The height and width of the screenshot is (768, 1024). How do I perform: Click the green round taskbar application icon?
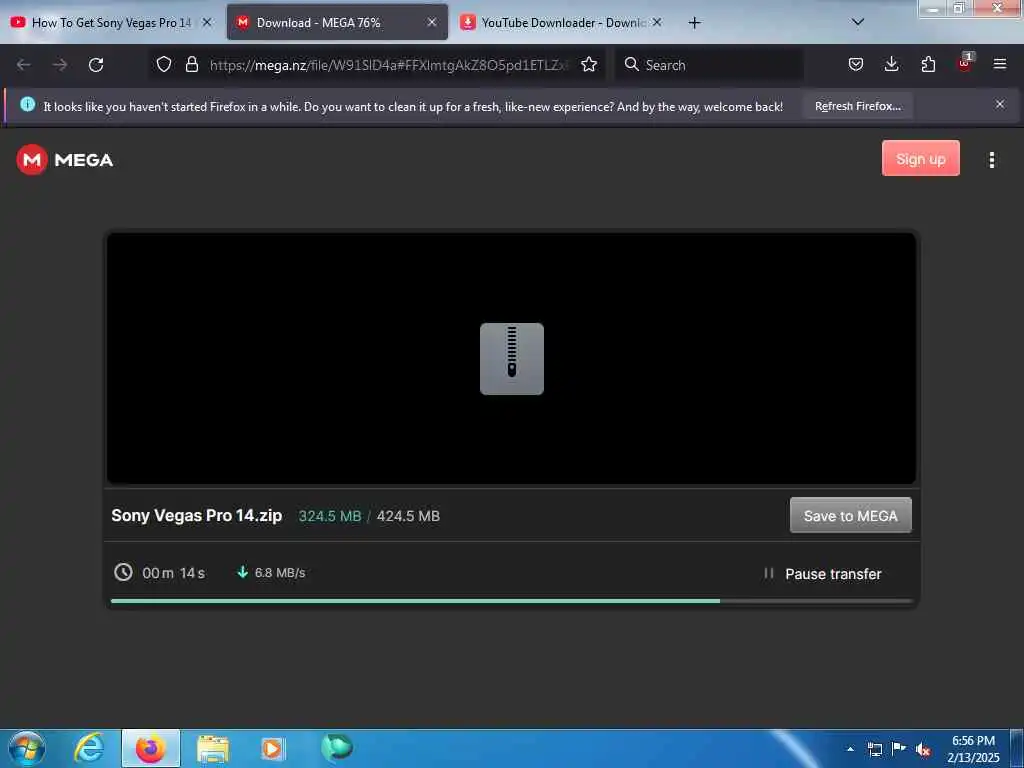tap(337, 746)
